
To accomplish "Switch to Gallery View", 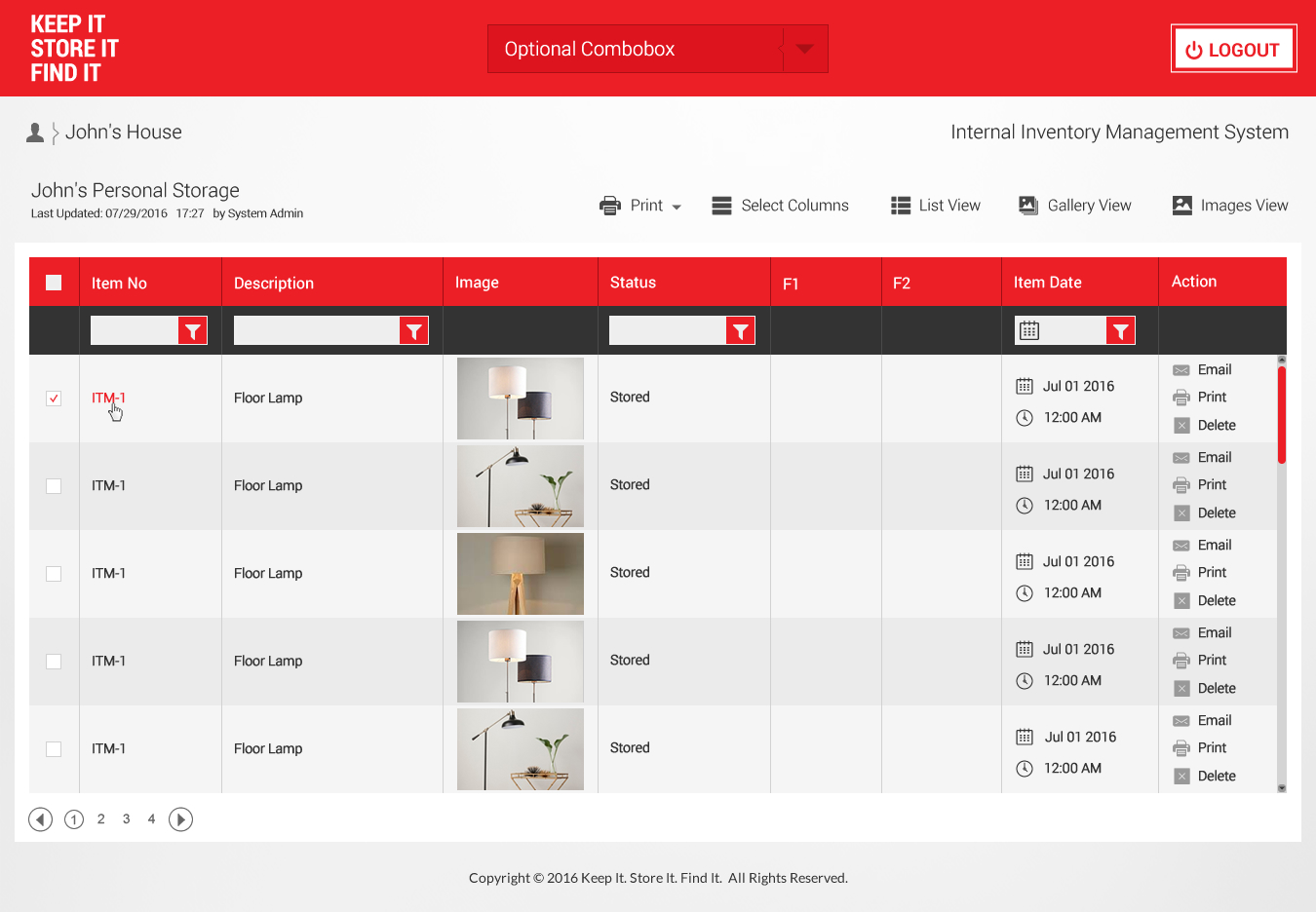I will [x=1074, y=206].
